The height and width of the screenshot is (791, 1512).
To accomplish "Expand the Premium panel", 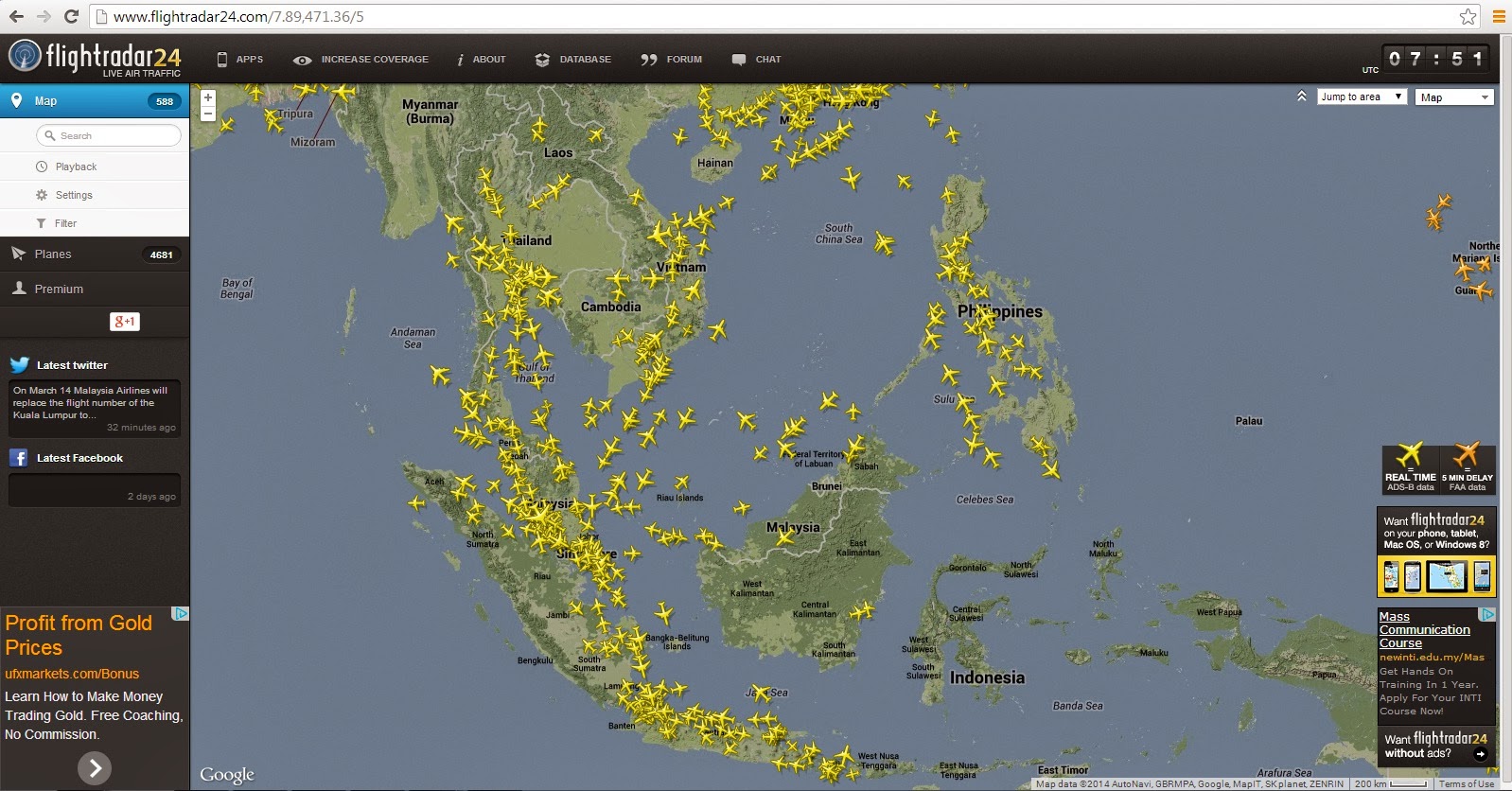I will 95,289.
